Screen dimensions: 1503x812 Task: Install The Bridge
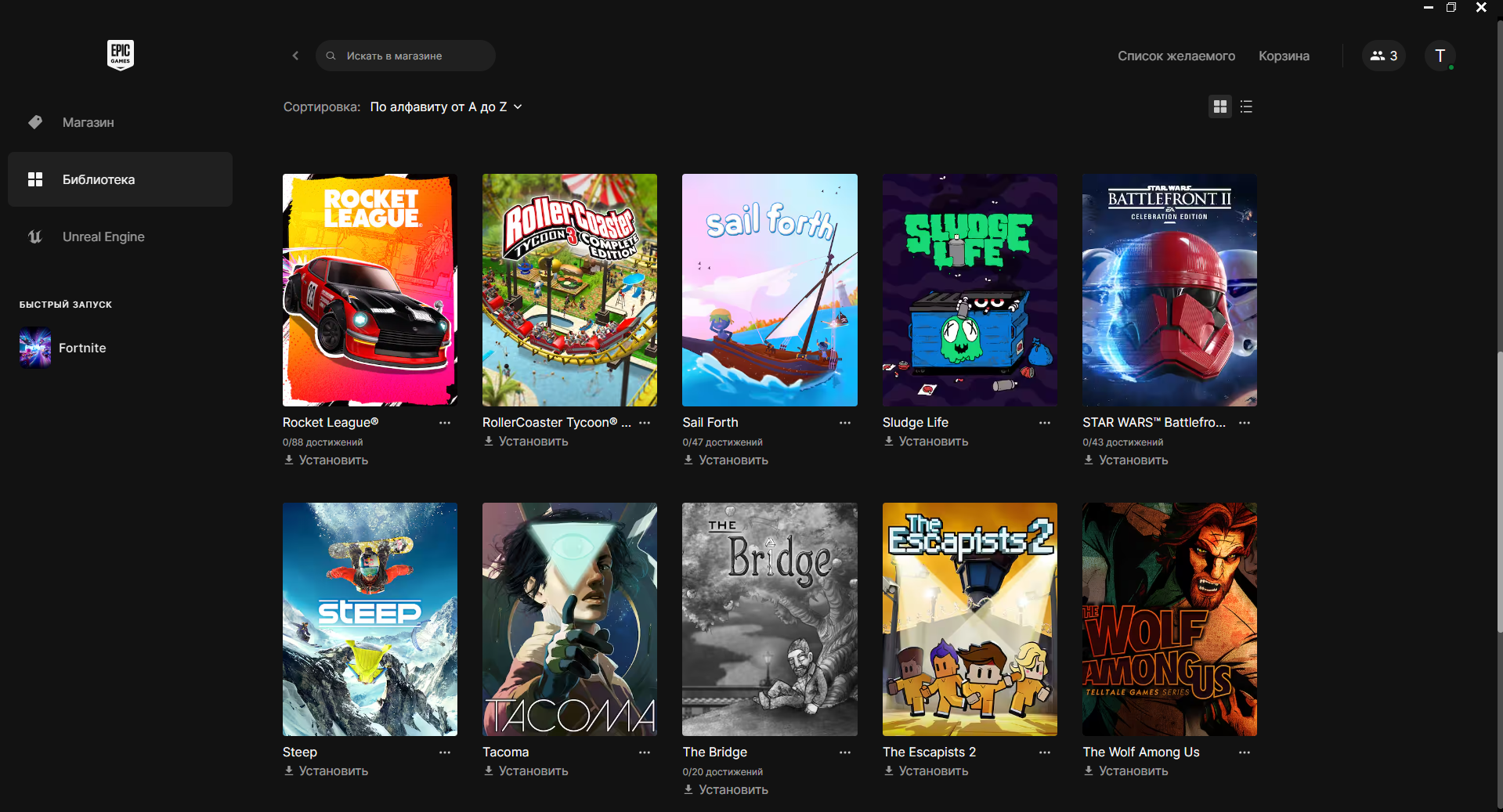point(725,790)
